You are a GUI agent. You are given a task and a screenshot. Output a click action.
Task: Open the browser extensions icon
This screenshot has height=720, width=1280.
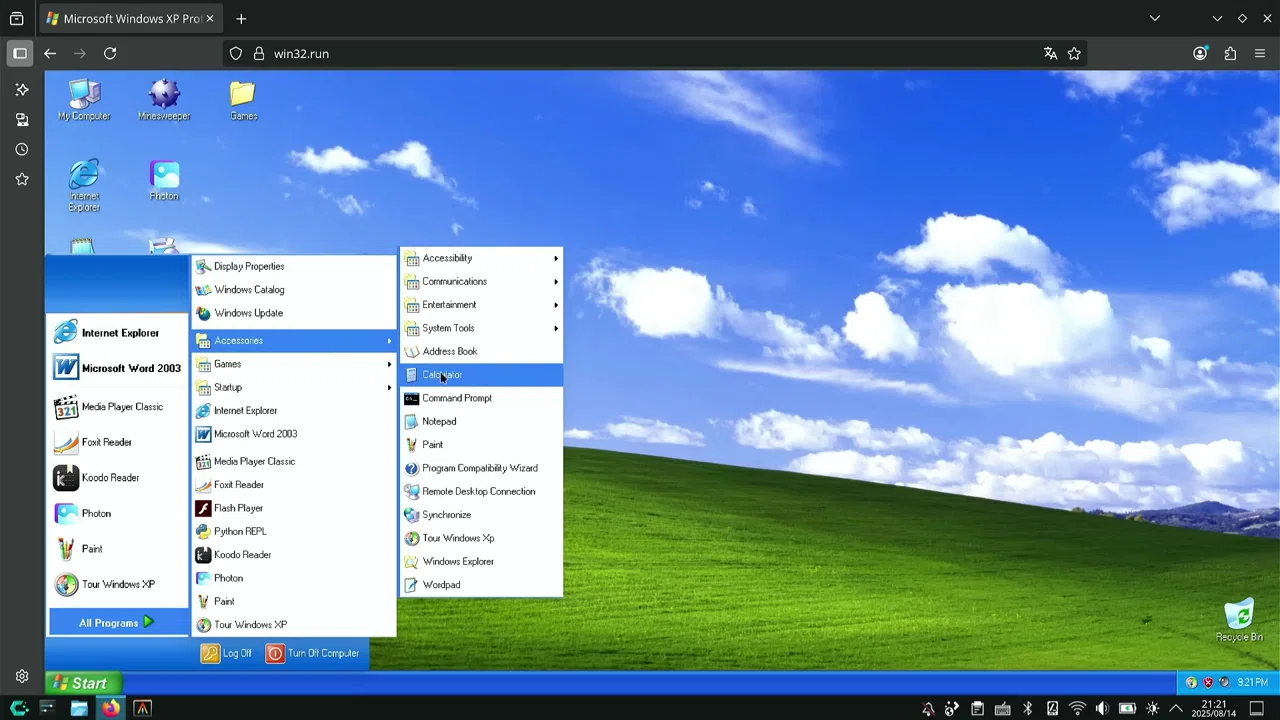pyautogui.click(x=1230, y=54)
